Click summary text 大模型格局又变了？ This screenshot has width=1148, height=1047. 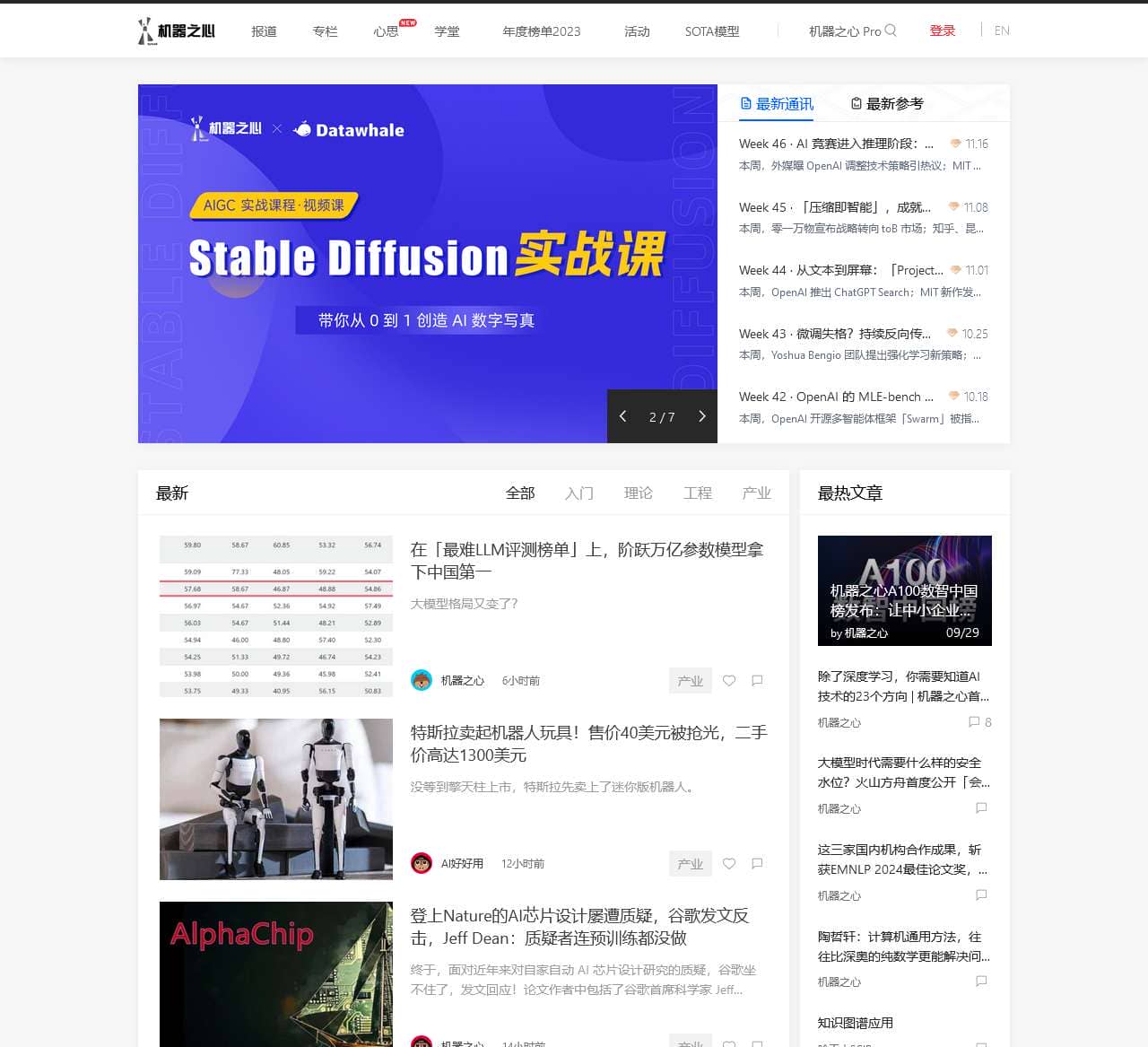click(465, 604)
